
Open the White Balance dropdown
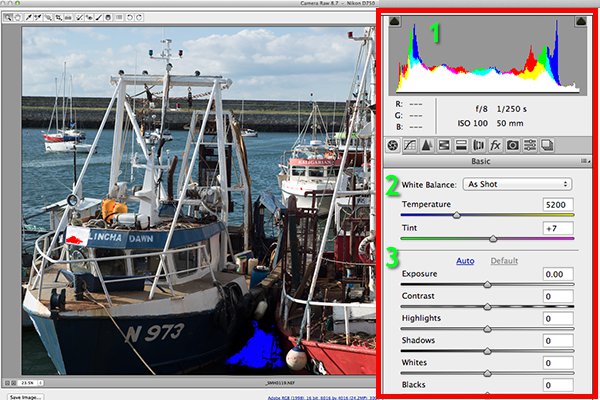pyautogui.click(x=517, y=184)
